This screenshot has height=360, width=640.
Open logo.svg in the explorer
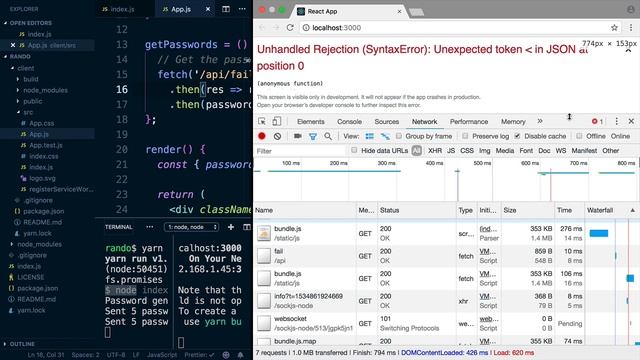click(42, 178)
